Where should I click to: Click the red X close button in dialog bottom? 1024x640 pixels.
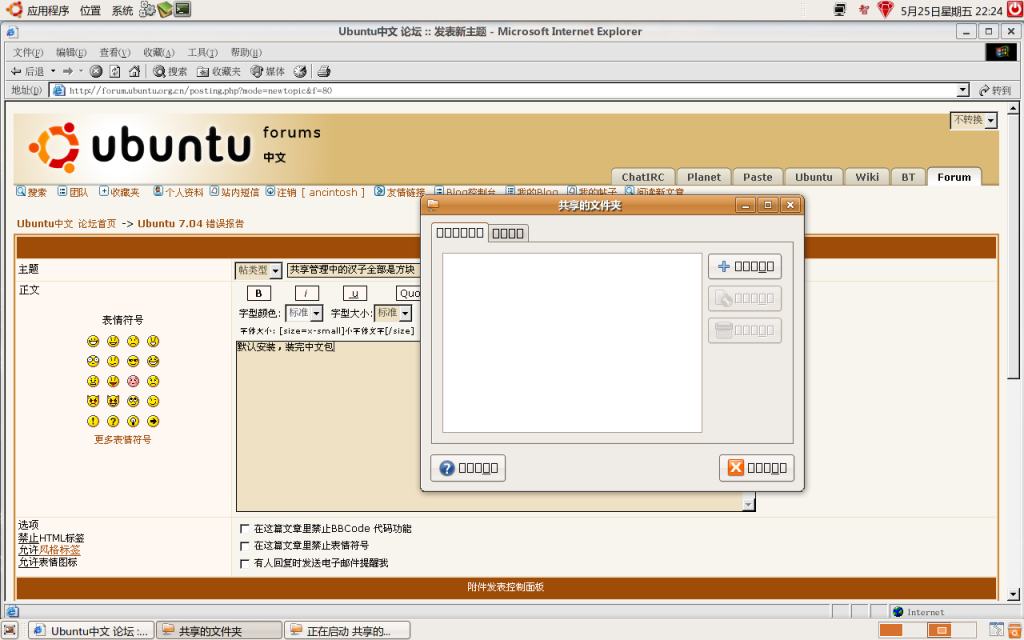[x=756, y=468]
